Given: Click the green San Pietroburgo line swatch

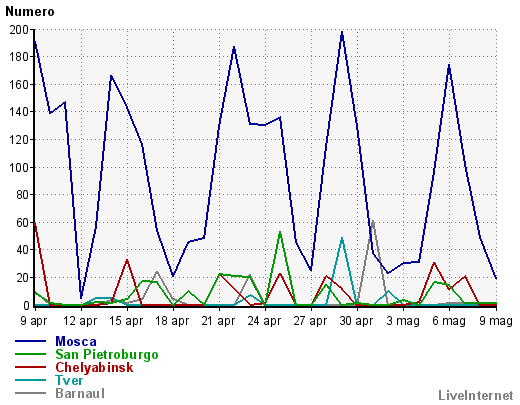Looking at the screenshot, I should [30, 354].
